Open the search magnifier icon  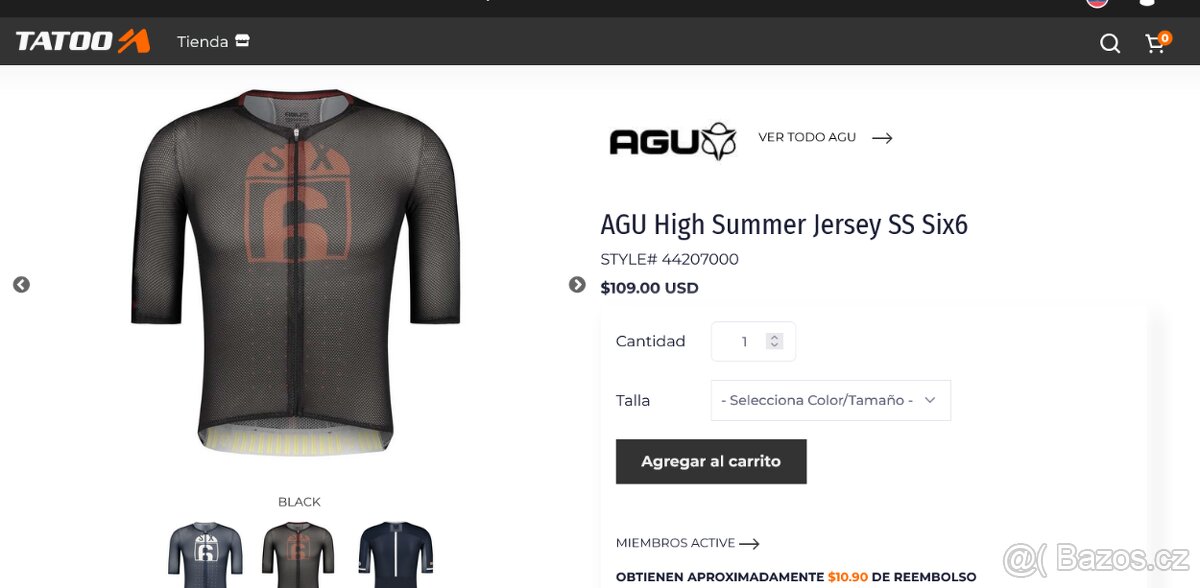(x=1110, y=43)
